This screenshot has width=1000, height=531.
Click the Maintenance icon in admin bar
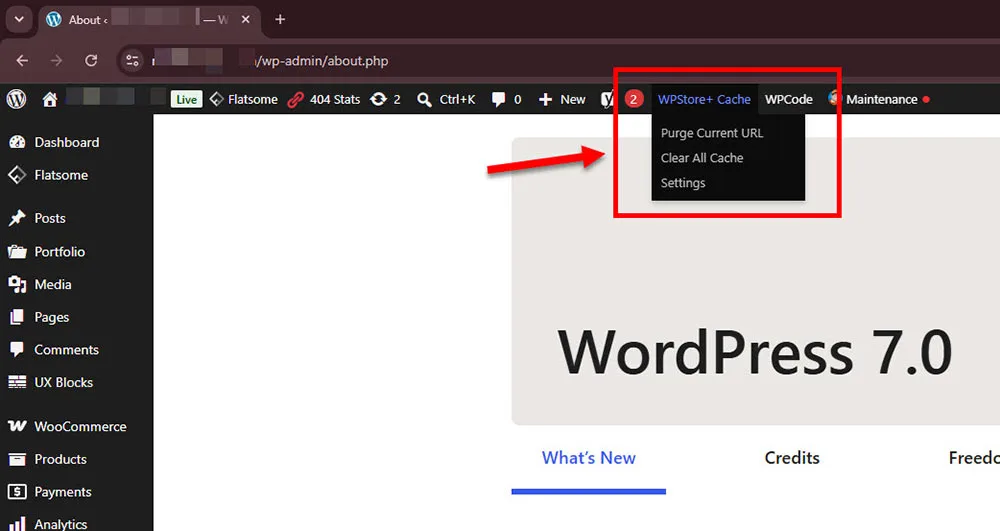pyautogui.click(x=834, y=98)
